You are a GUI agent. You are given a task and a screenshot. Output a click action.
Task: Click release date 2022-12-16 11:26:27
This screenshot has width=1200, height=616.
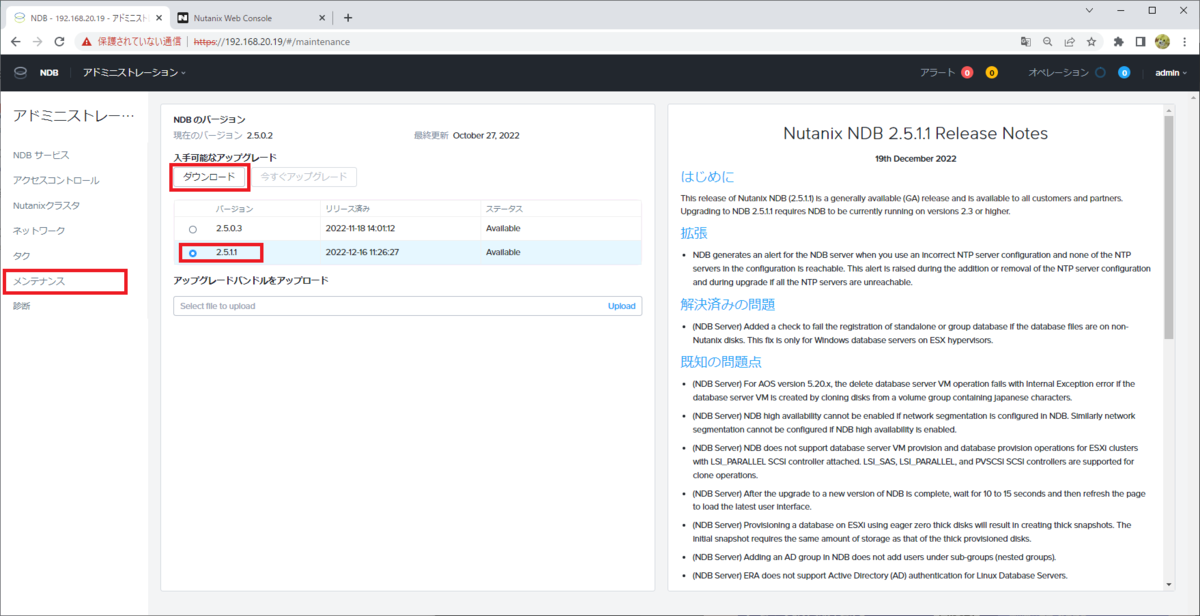click(x=362, y=252)
